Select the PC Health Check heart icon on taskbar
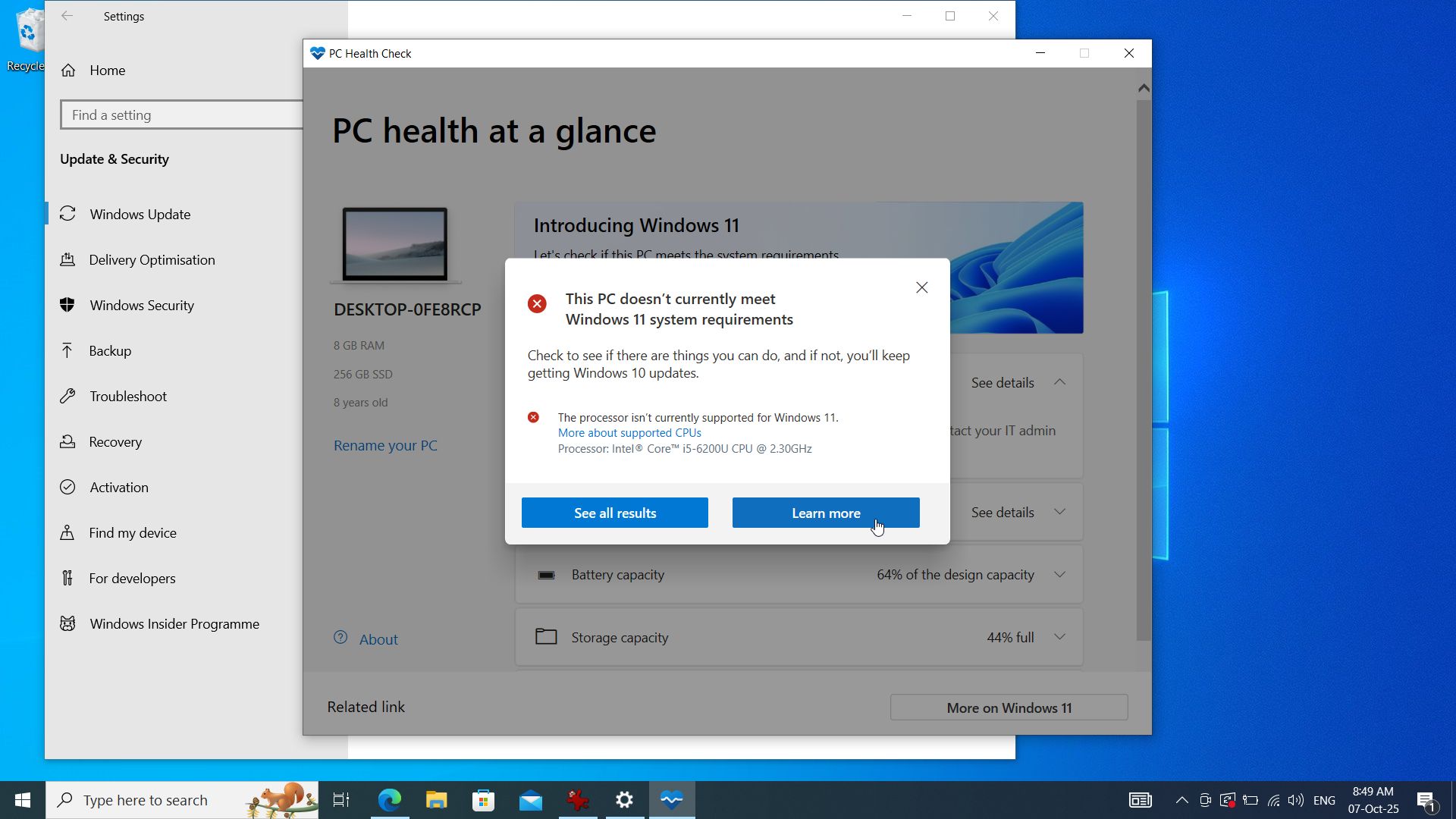Screen dimensions: 1456x819 pyautogui.click(x=670, y=799)
